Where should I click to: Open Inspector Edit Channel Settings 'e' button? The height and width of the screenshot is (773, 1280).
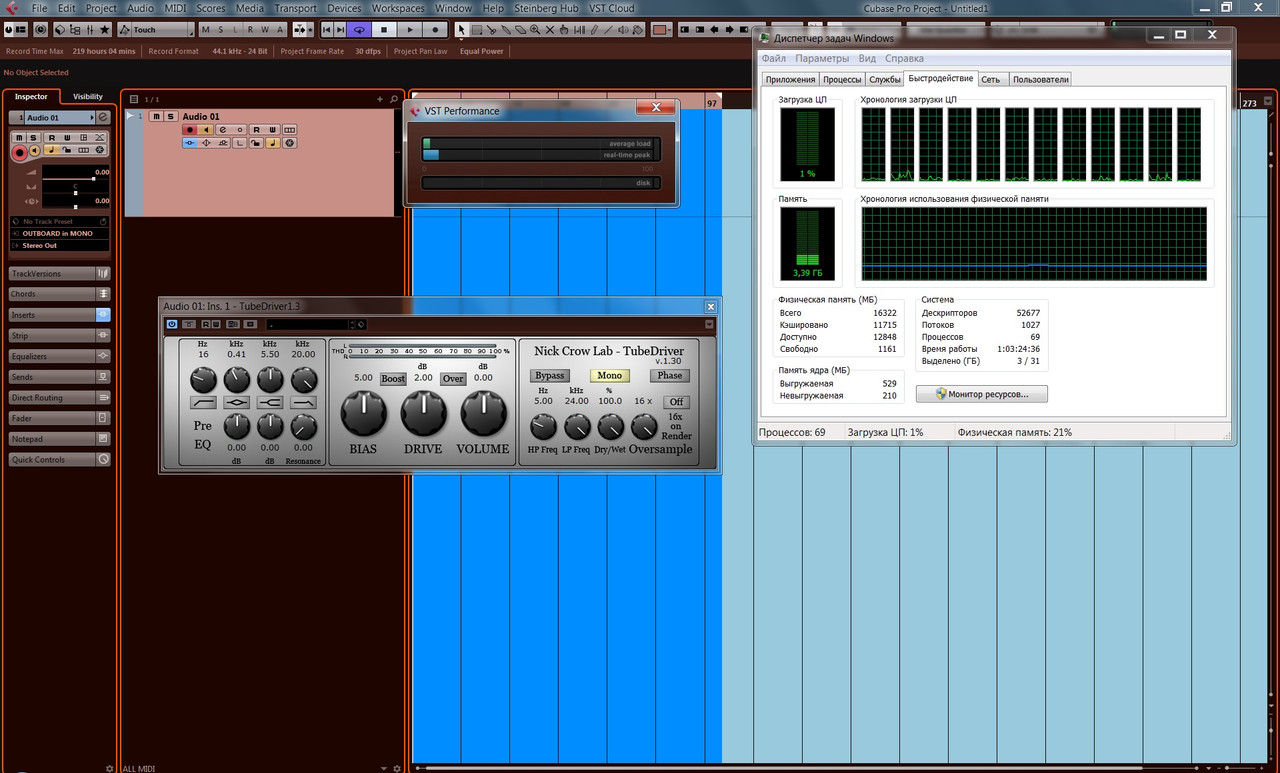[x=103, y=117]
